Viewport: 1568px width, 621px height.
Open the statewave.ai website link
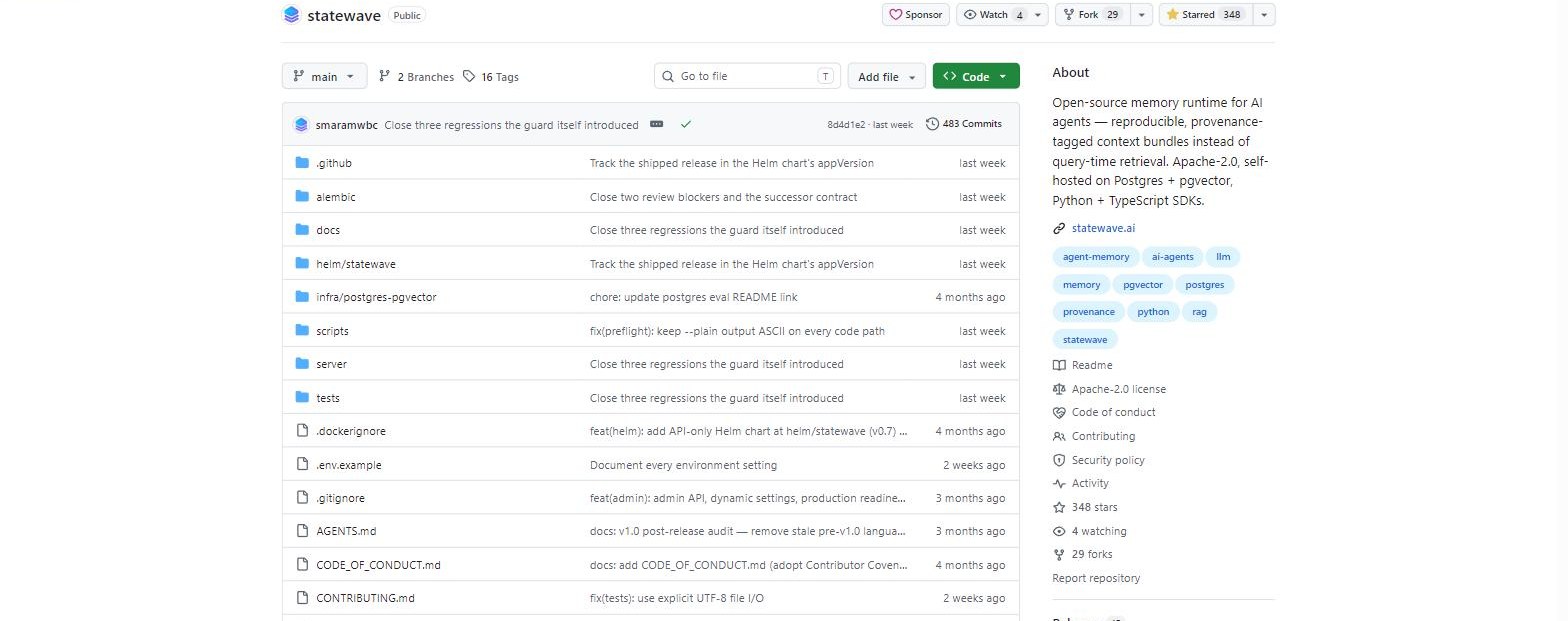click(x=1103, y=228)
